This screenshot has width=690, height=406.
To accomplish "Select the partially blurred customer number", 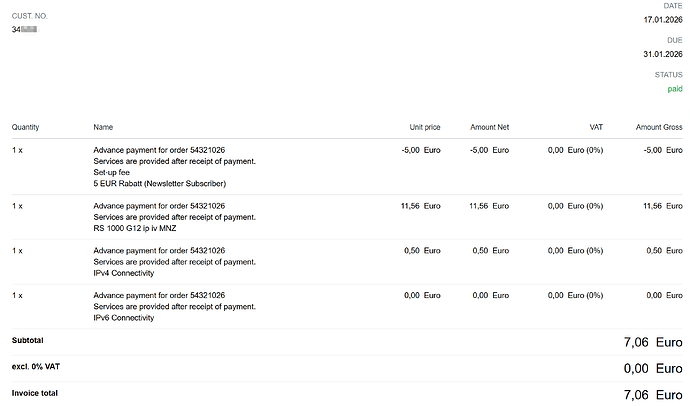I will (25, 29).
